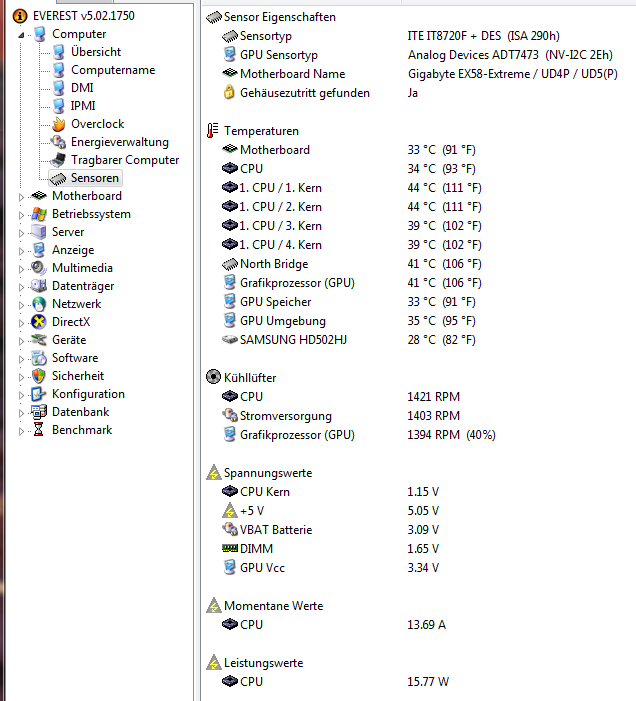Click the Sicherheit shield icon

click(x=39, y=376)
